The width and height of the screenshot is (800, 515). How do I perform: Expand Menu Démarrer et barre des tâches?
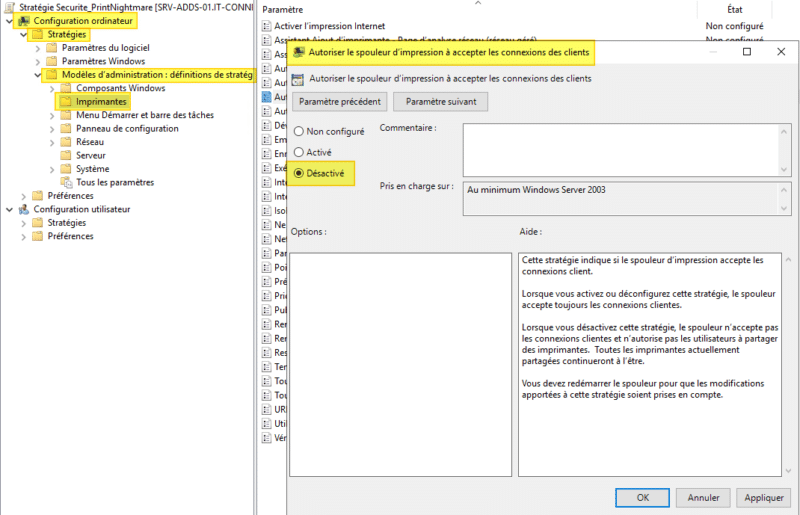point(52,115)
